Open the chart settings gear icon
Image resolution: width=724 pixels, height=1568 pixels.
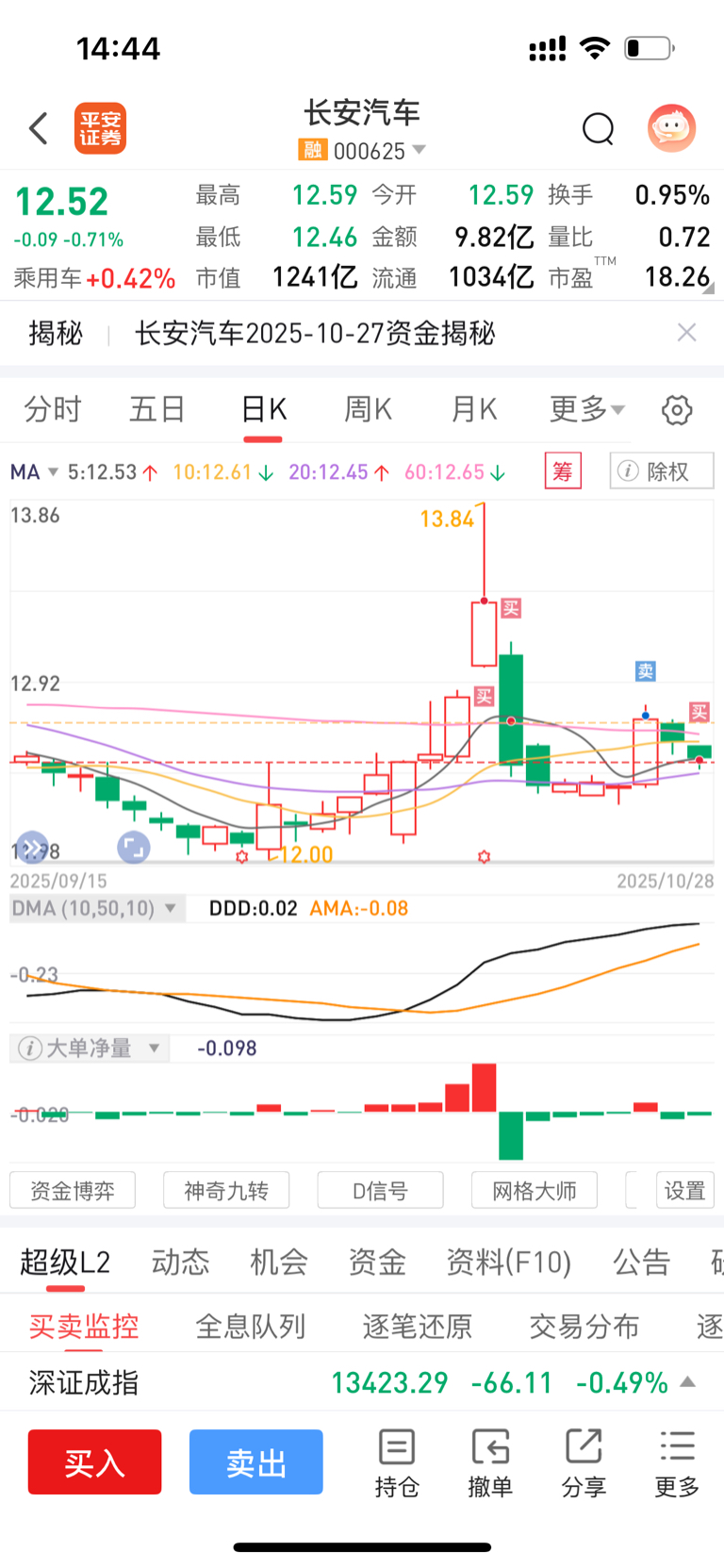pos(677,410)
